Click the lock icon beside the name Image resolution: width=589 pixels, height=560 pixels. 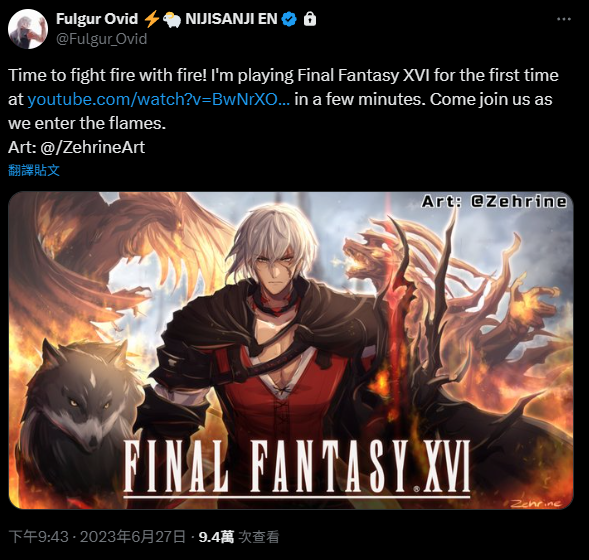pos(310,19)
